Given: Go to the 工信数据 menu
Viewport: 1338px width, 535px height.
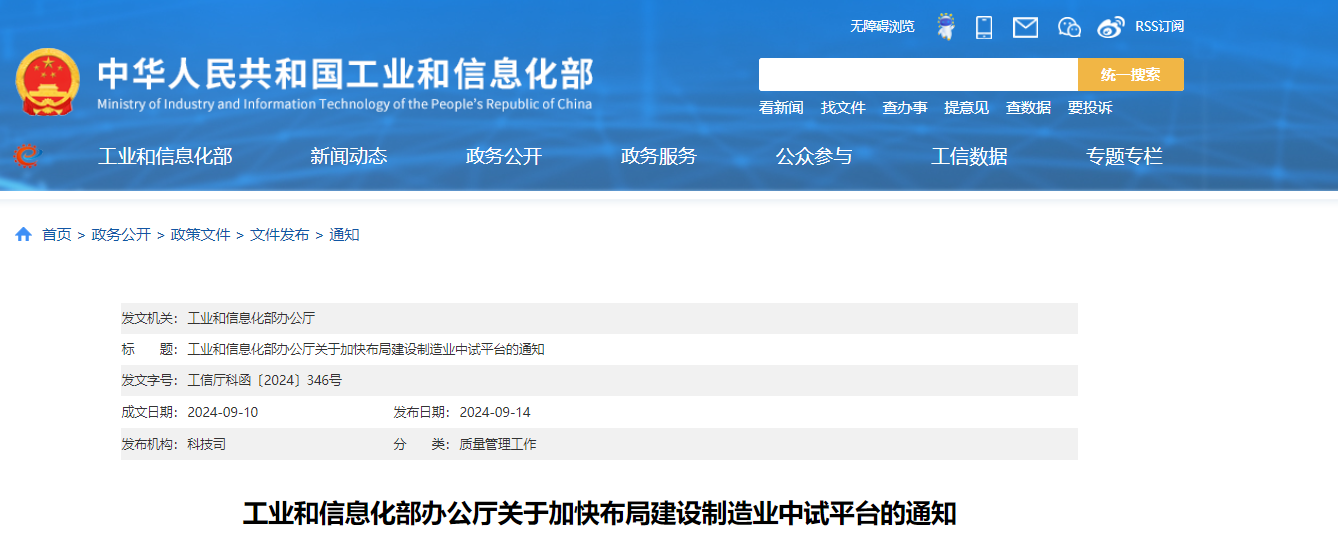Looking at the screenshot, I should coord(969,156).
